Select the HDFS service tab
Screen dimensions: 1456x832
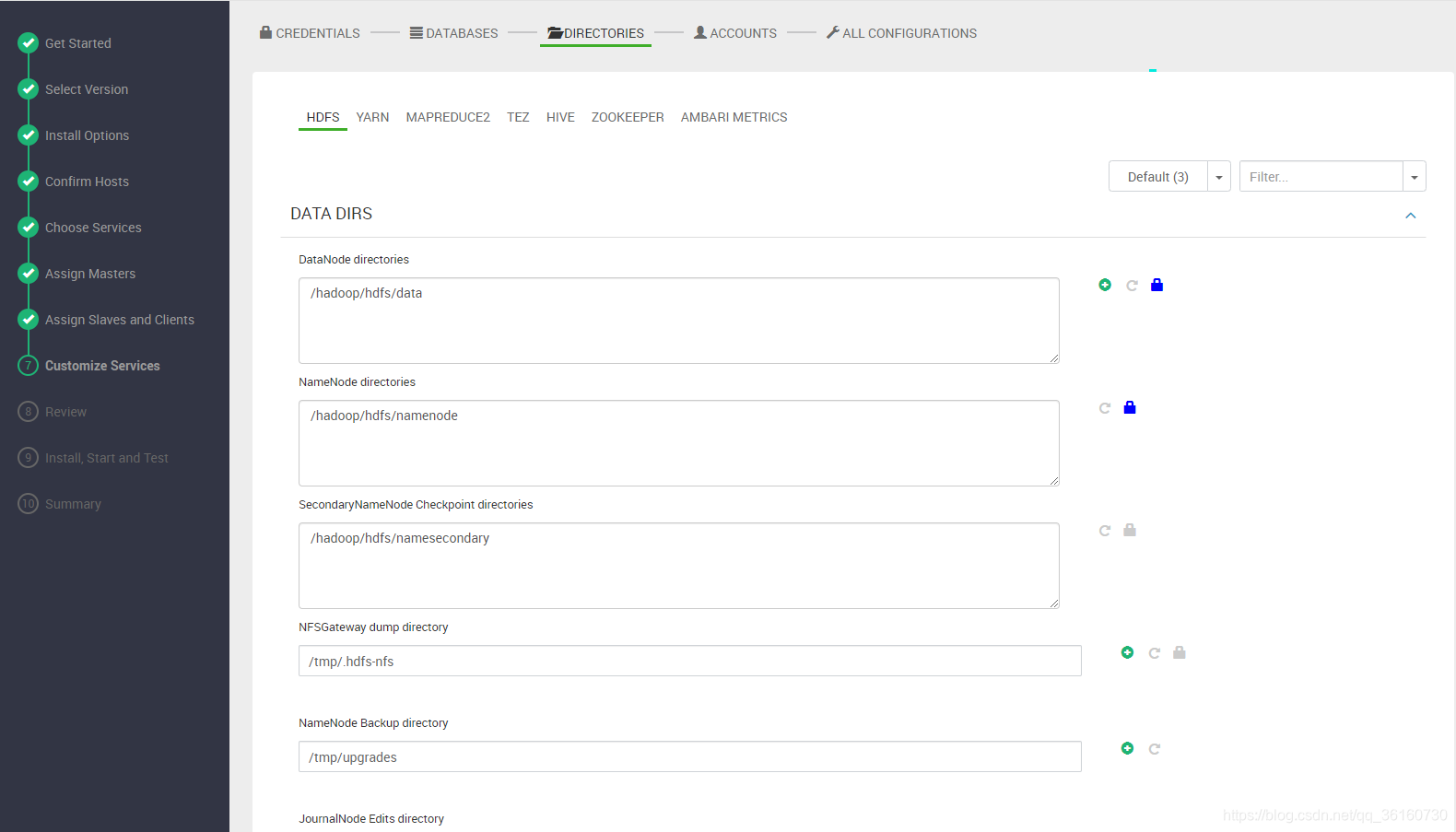coord(323,117)
